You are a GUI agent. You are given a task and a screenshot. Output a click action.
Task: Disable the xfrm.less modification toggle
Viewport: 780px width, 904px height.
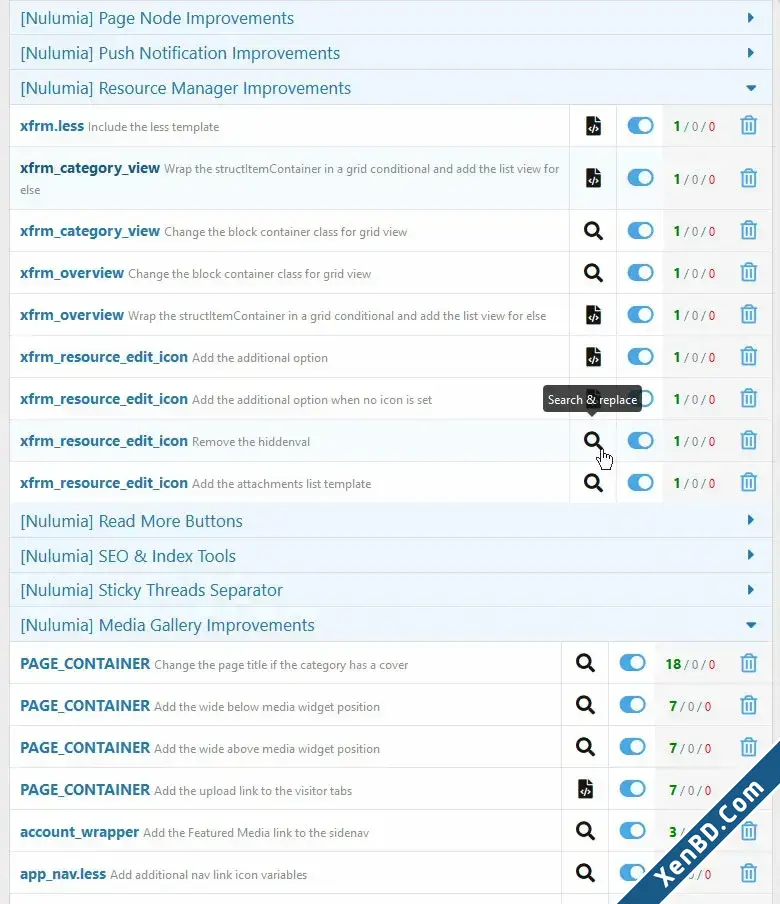(x=640, y=126)
